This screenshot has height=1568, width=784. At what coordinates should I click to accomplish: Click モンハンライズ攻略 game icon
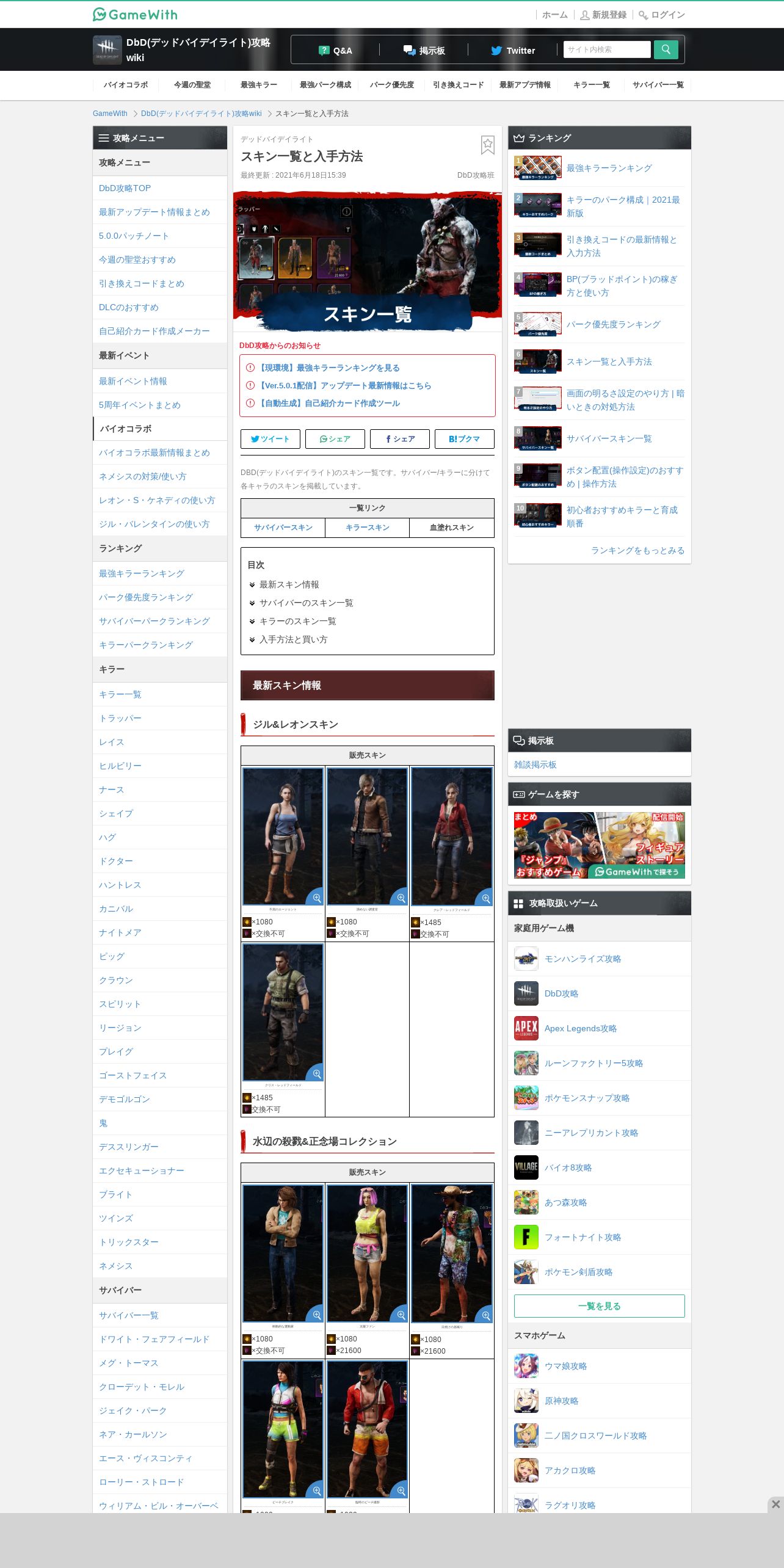pyautogui.click(x=526, y=959)
